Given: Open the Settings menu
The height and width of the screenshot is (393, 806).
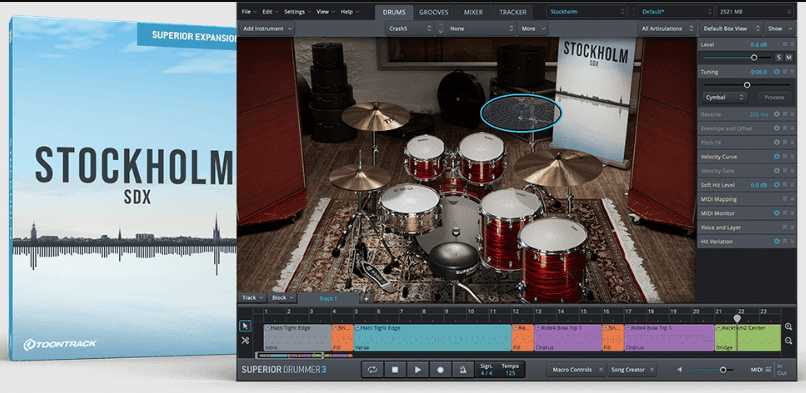Looking at the screenshot, I should [x=297, y=11].
